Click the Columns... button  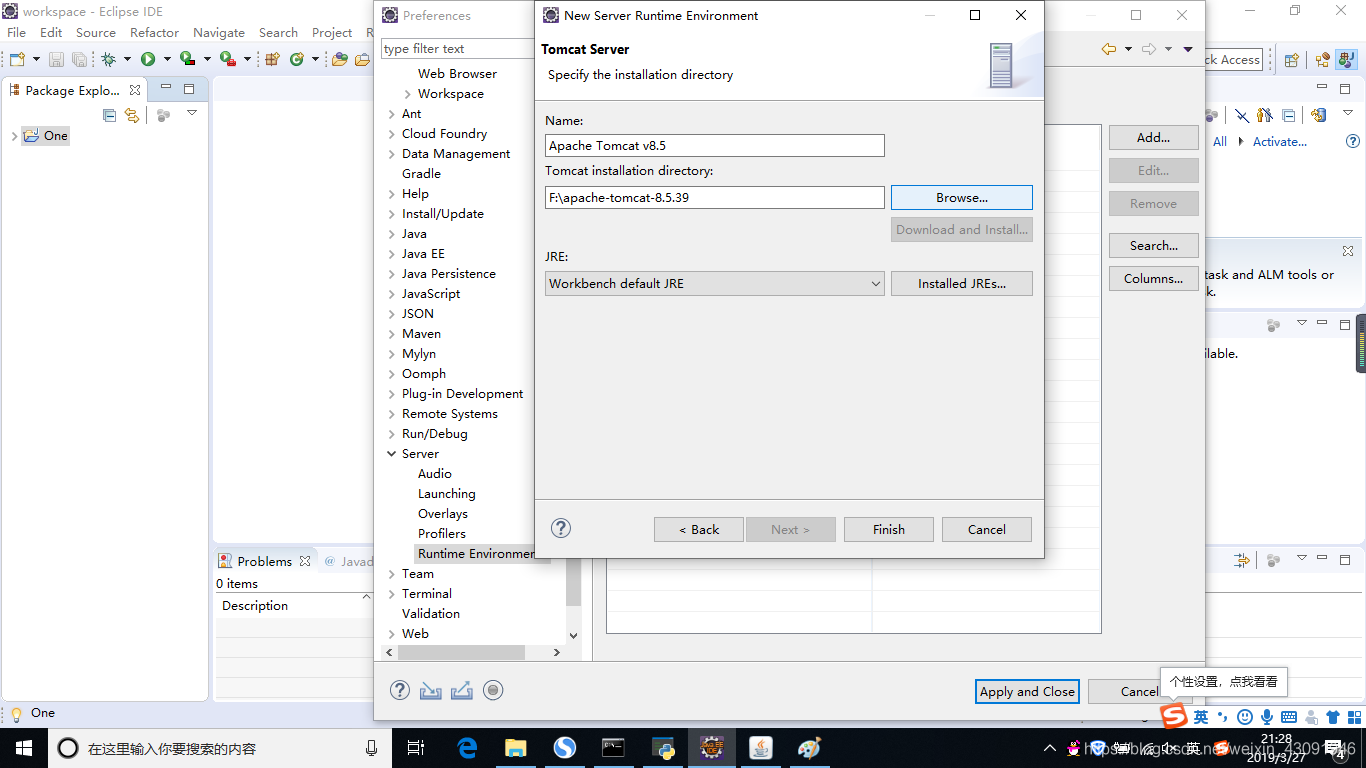pos(1153,278)
